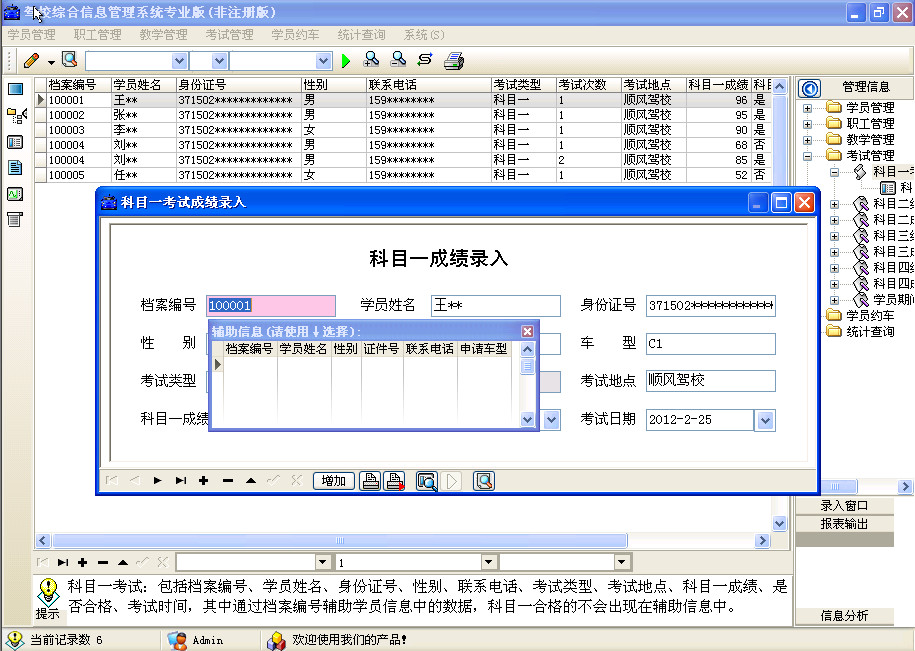Image resolution: width=915 pixels, height=651 pixels.
Task: Click the plus add-record icon in bottom grid navigator
Action: 82,562
